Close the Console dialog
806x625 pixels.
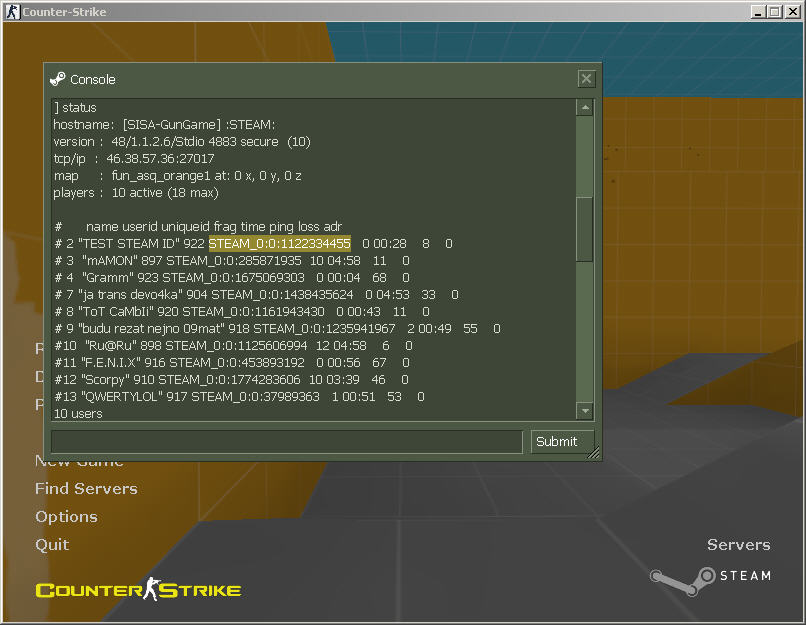click(x=586, y=79)
